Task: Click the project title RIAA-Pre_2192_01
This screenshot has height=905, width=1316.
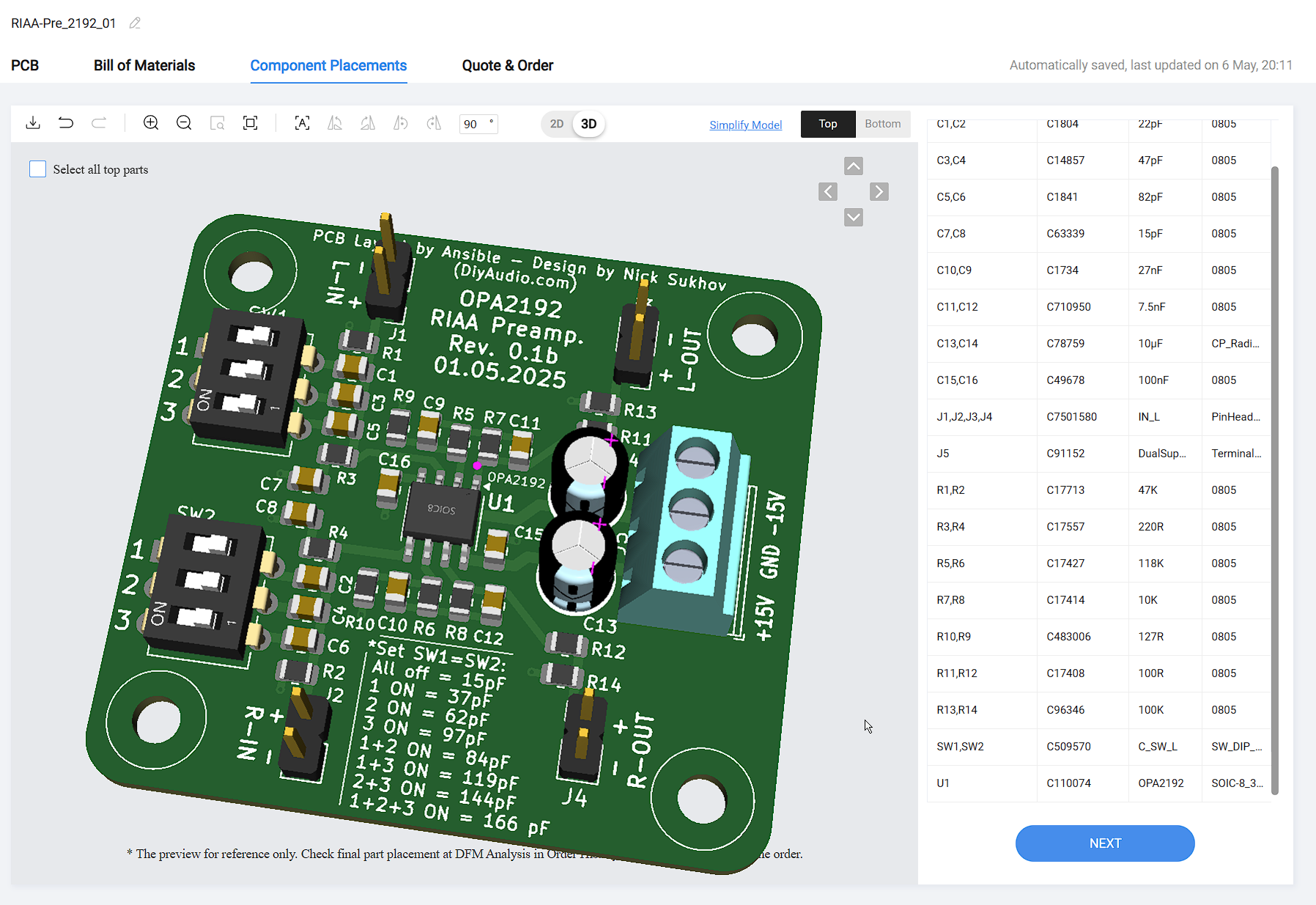Action: pyautogui.click(x=64, y=23)
